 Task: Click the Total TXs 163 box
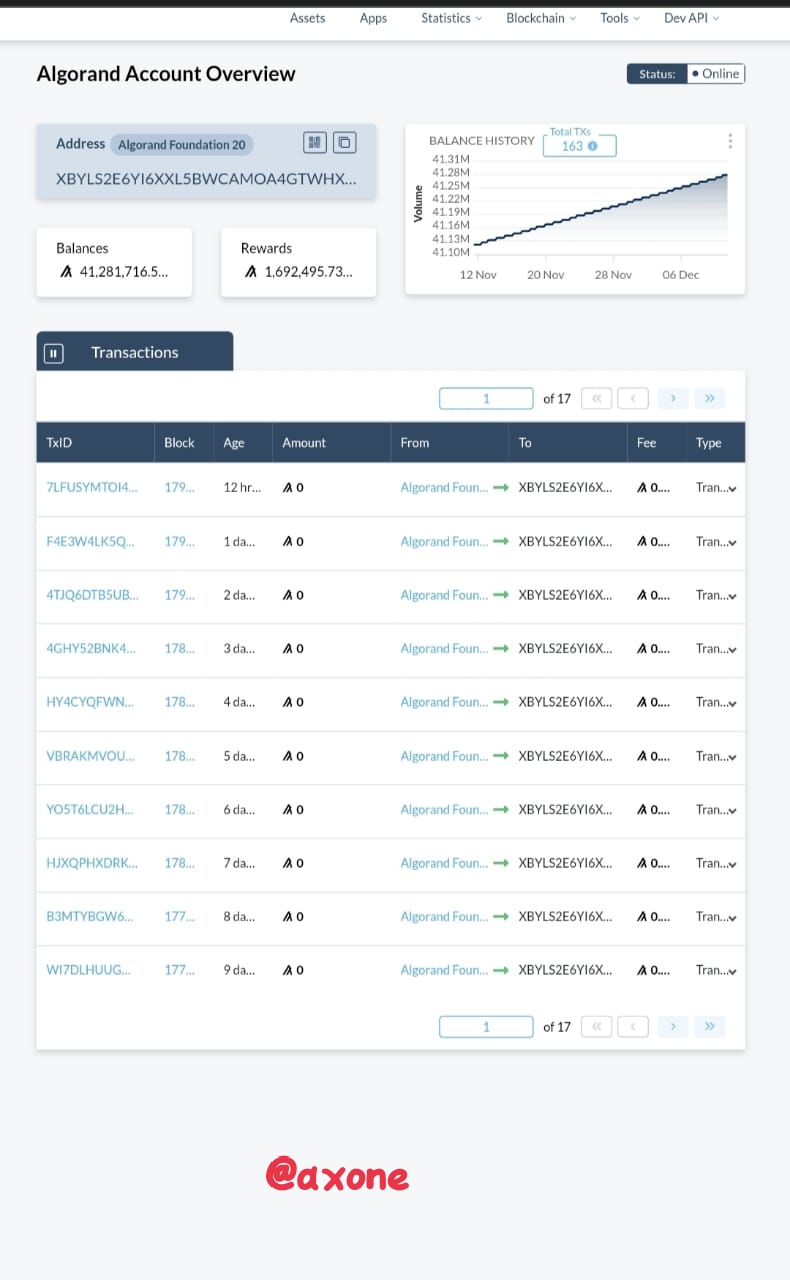point(580,145)
